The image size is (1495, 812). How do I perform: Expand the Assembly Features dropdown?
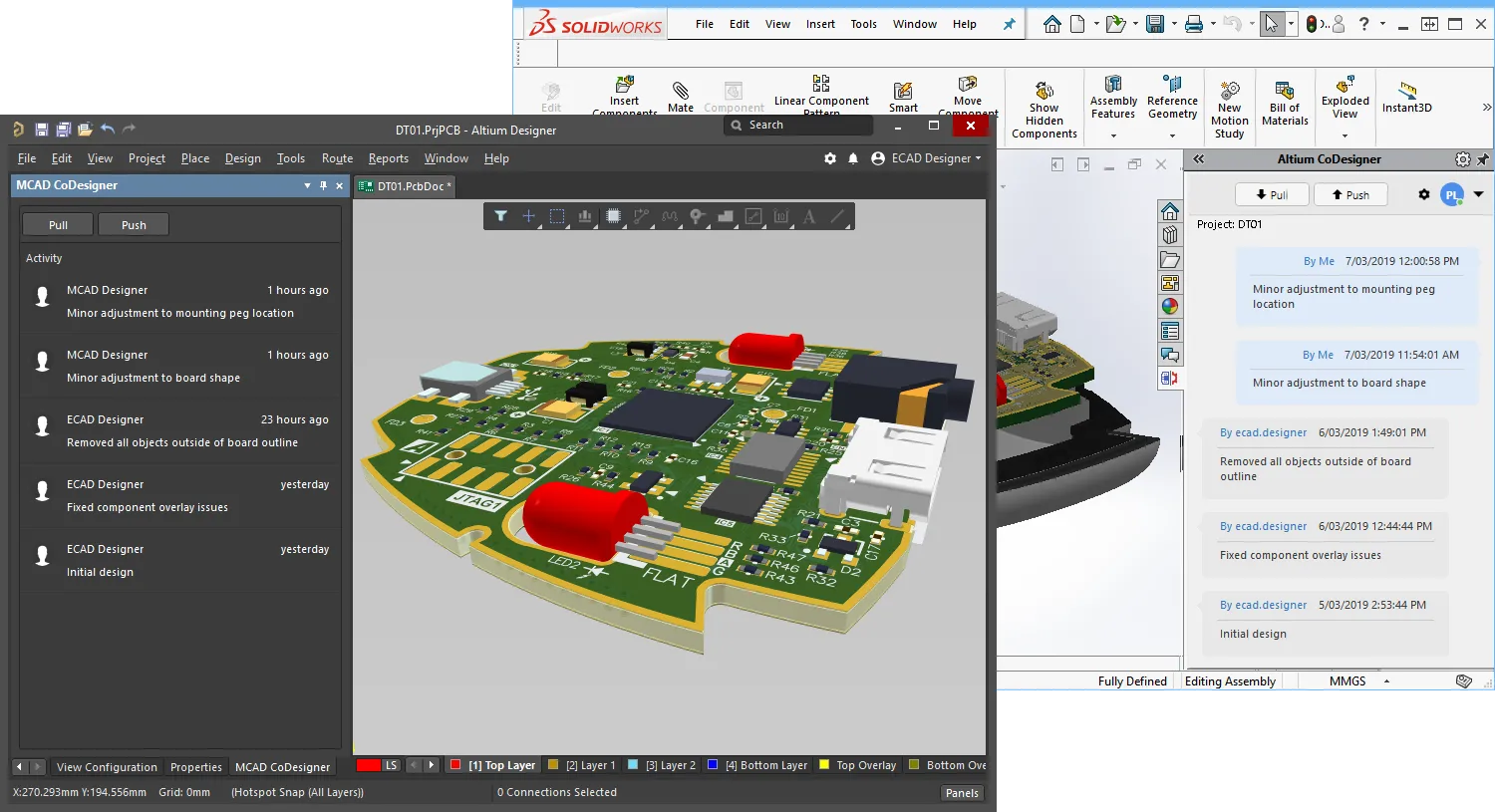[x=1113, y=135]
